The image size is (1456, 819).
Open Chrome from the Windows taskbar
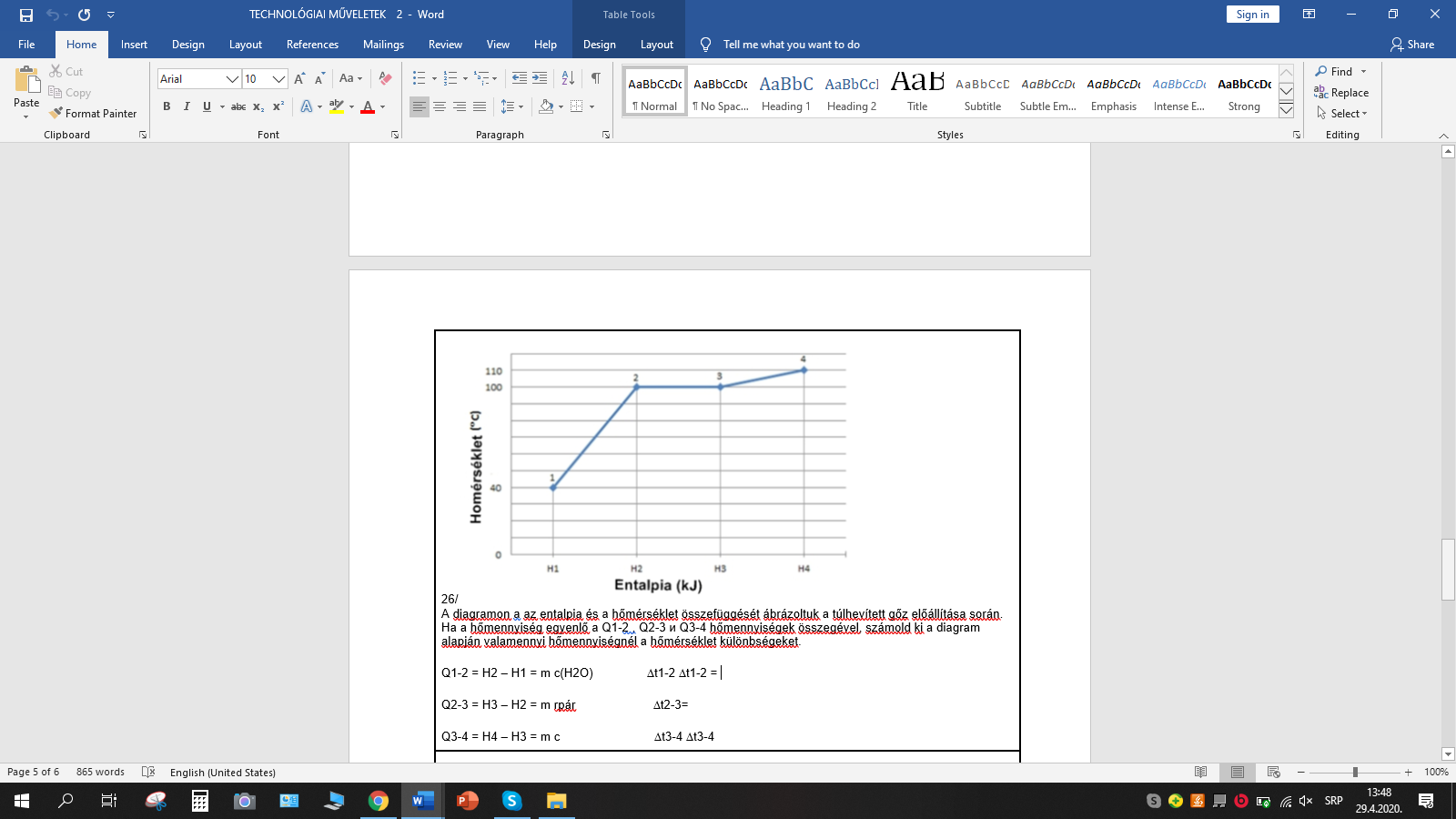coord(379,801)
